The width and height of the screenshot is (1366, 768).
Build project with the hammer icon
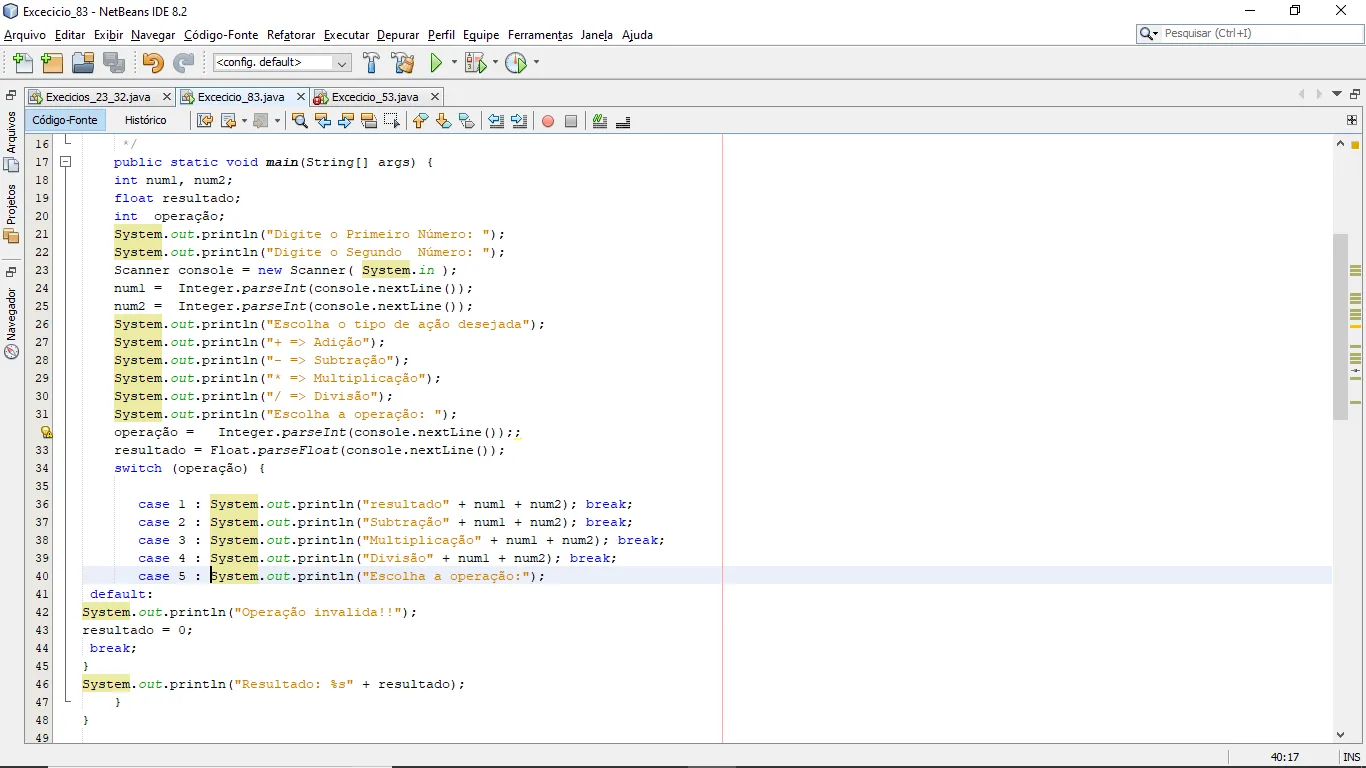[x=371, y=63]
